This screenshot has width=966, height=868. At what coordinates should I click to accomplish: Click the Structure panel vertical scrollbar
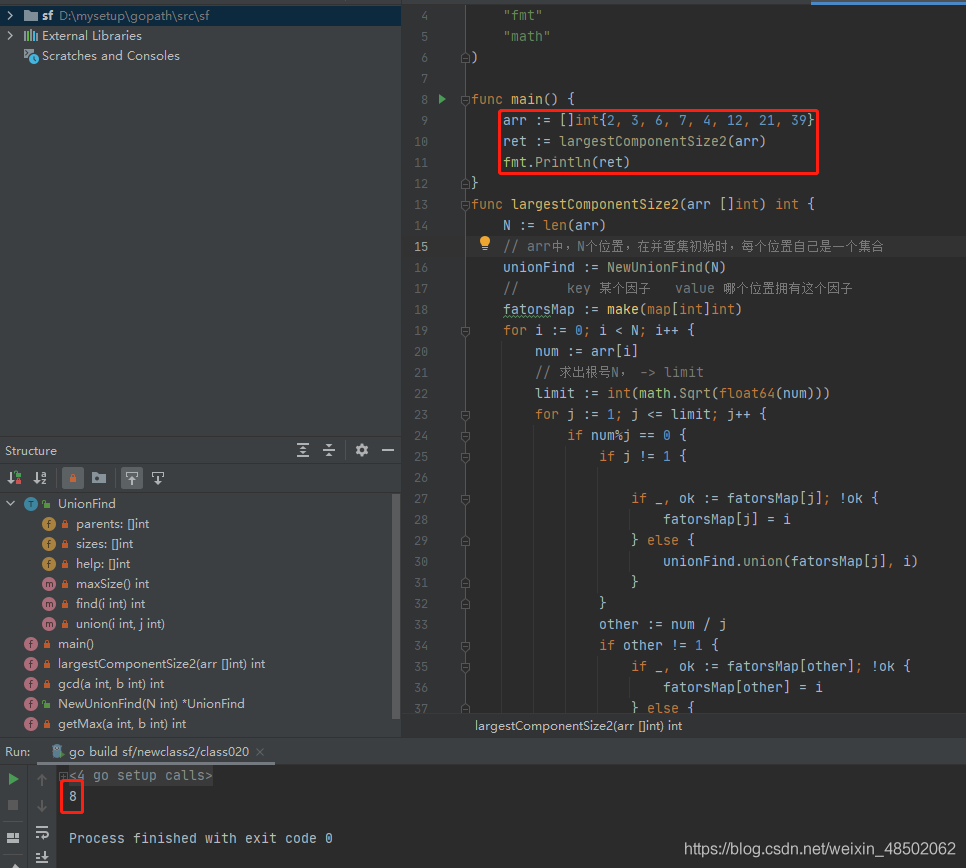396,606
